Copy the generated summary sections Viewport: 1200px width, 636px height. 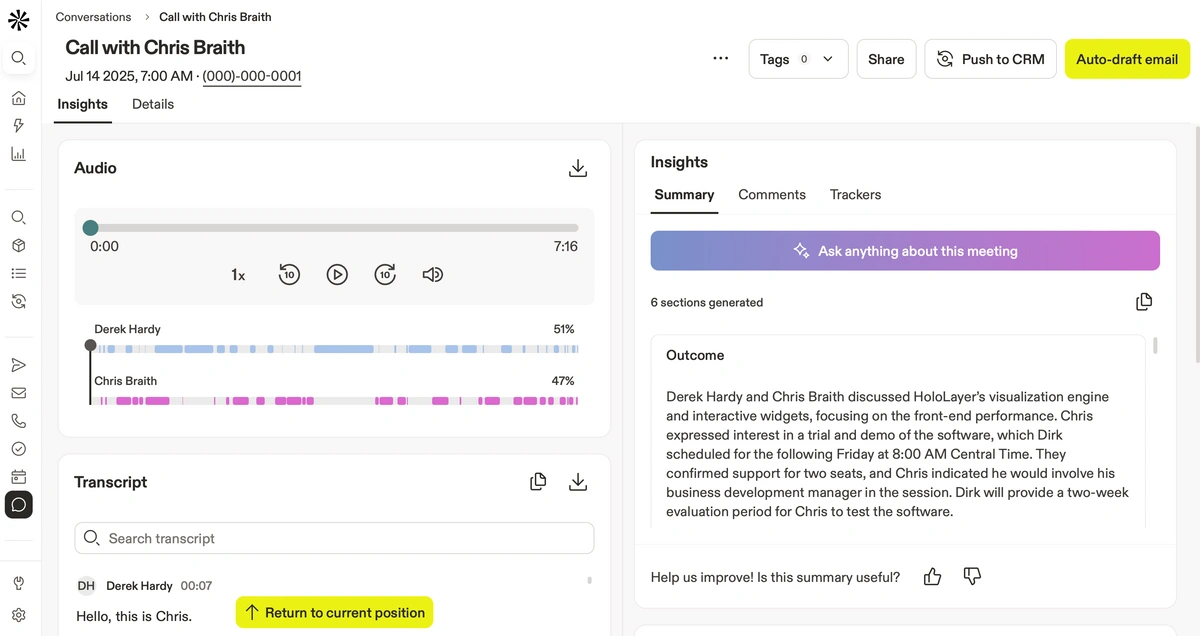[1144, 302]
